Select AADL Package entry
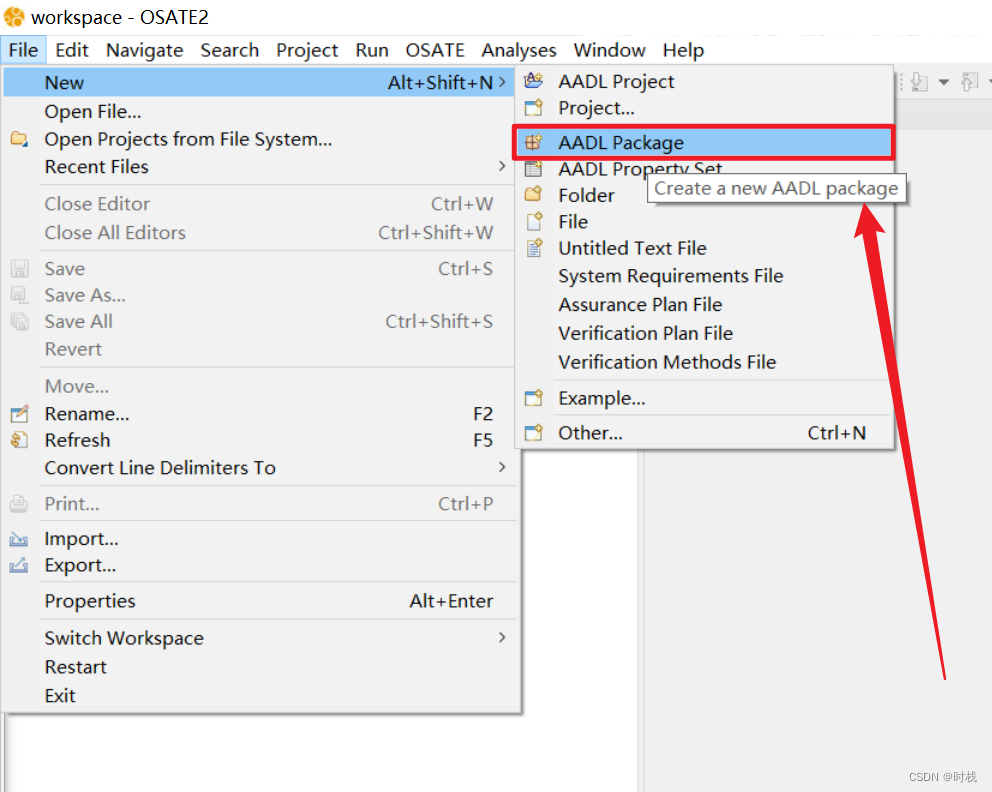992x792 pixels. [x=704, y=142]
